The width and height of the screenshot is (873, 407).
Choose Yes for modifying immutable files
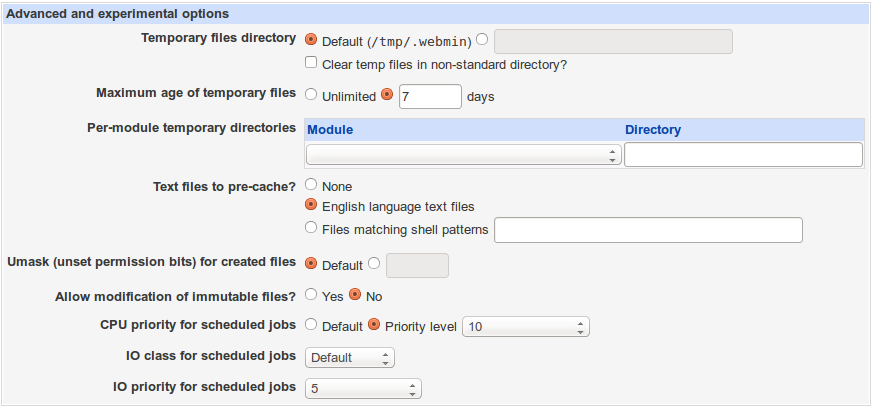(x=311, y=294)
